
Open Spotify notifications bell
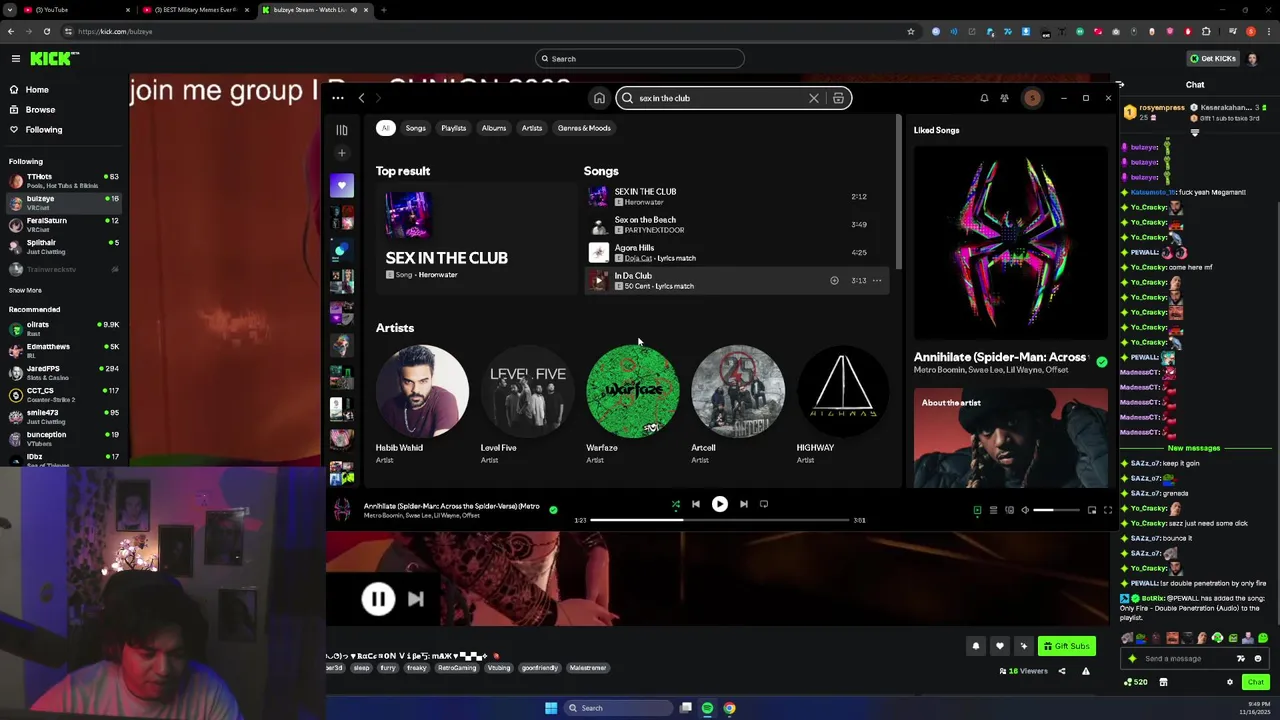[984, 98]
